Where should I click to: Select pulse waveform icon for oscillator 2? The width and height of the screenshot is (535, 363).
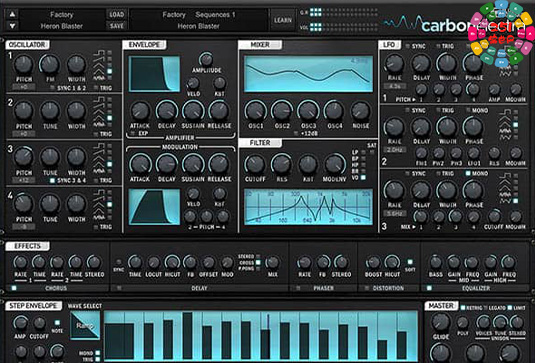(x=100, y=99)
